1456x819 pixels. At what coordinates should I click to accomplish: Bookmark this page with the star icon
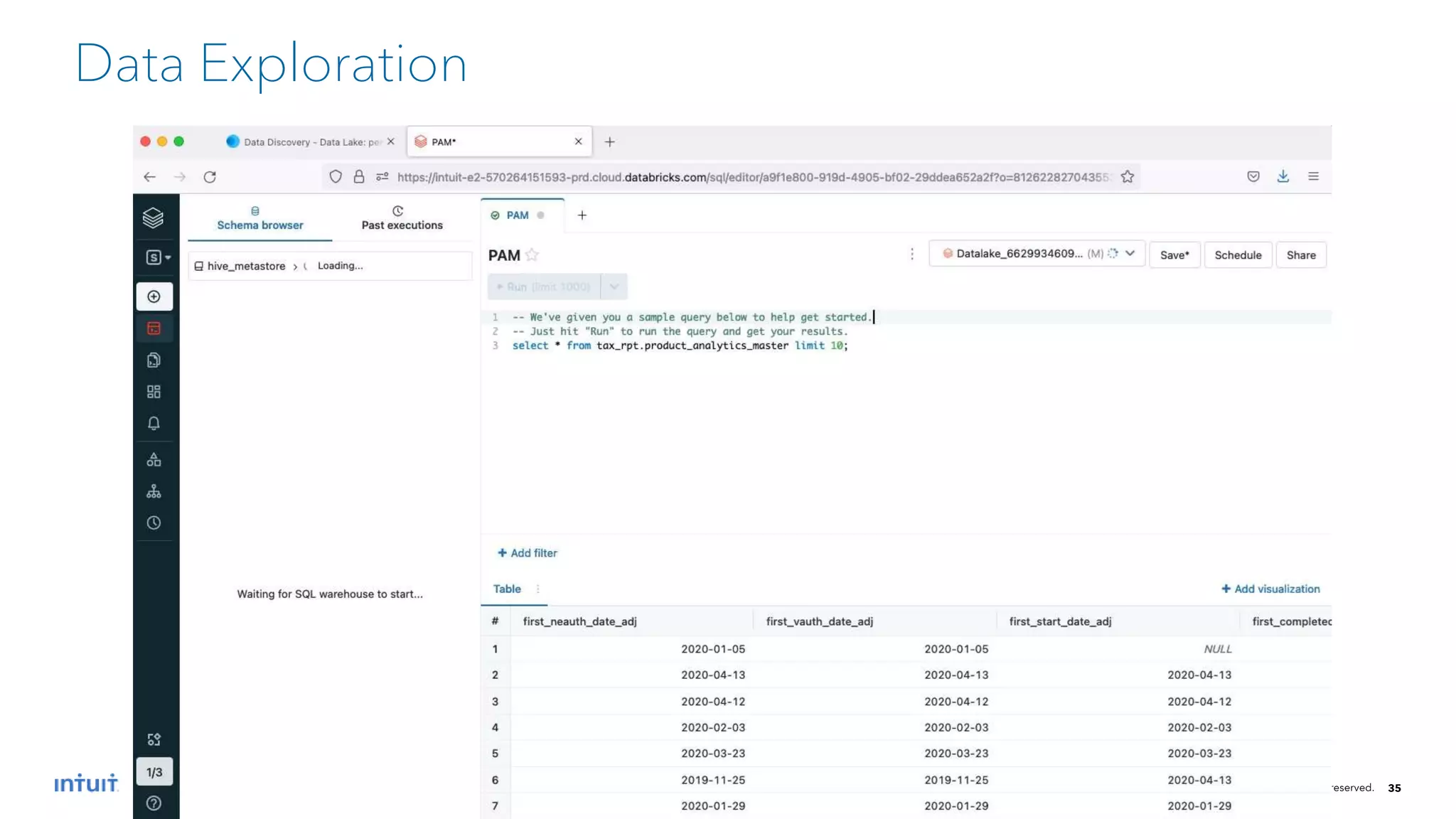[x=1128, y=177]
